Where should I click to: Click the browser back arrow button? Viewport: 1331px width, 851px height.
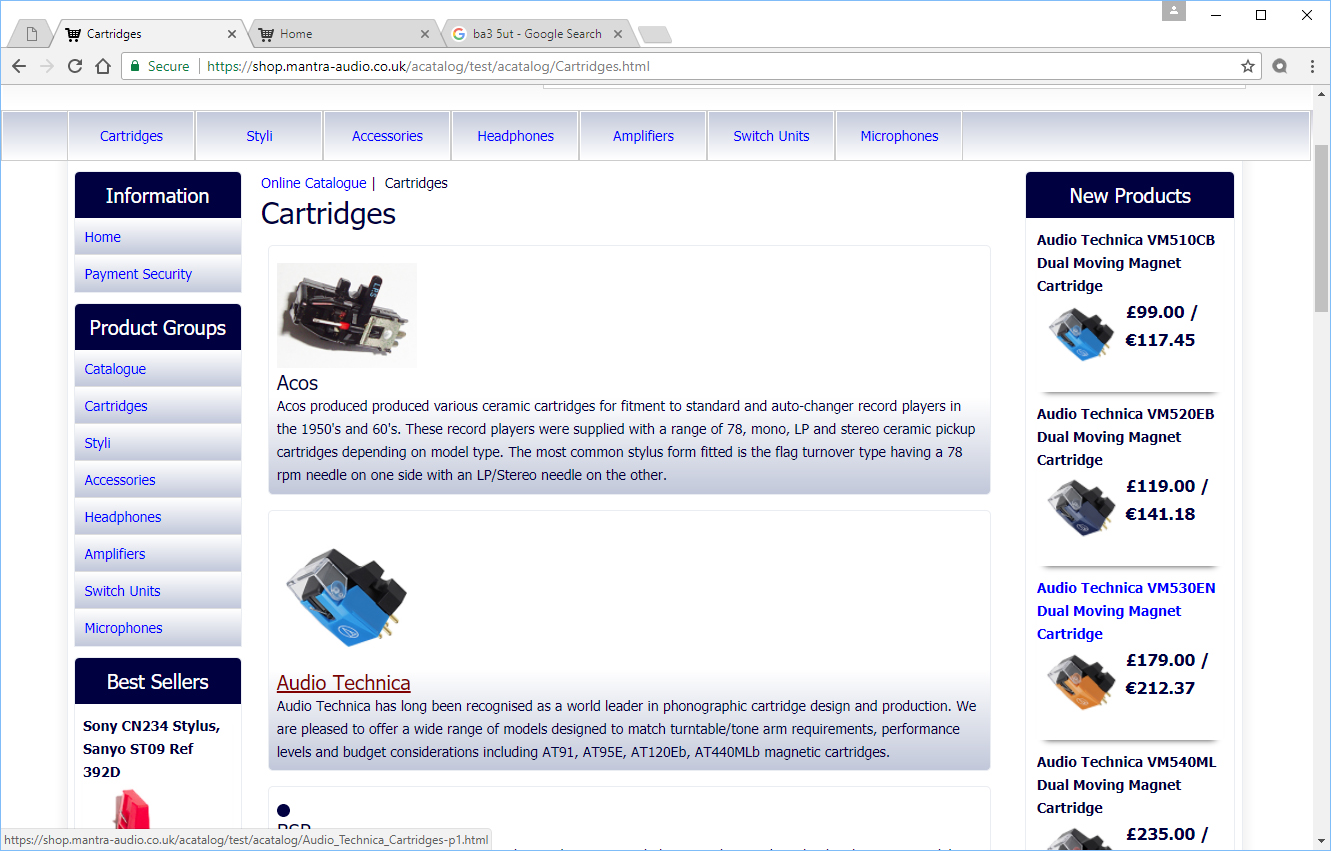click(x=19, y=66)
